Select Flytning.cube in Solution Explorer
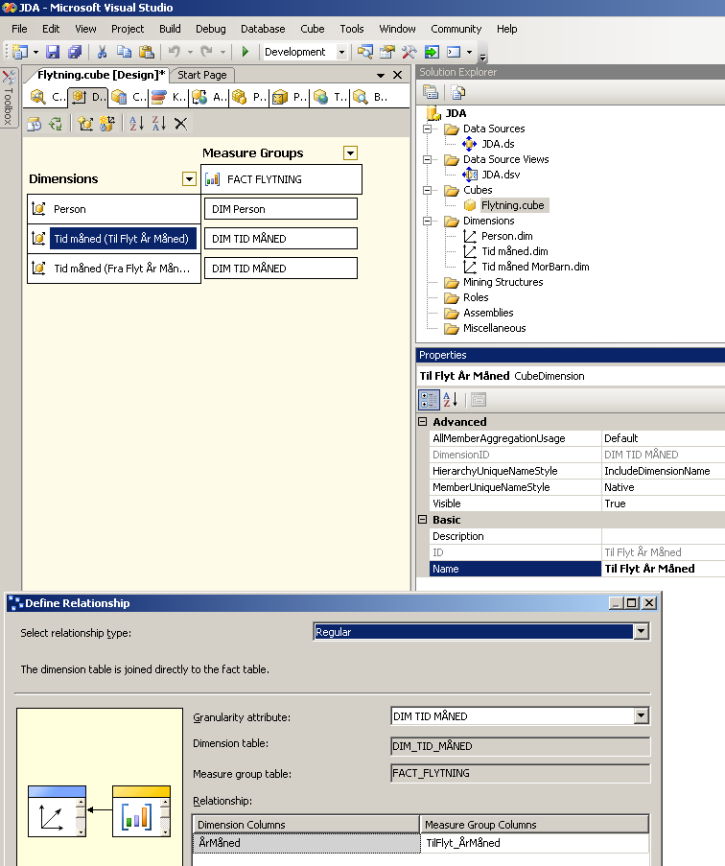The image size is (725, 866). [x=512, y=205]
